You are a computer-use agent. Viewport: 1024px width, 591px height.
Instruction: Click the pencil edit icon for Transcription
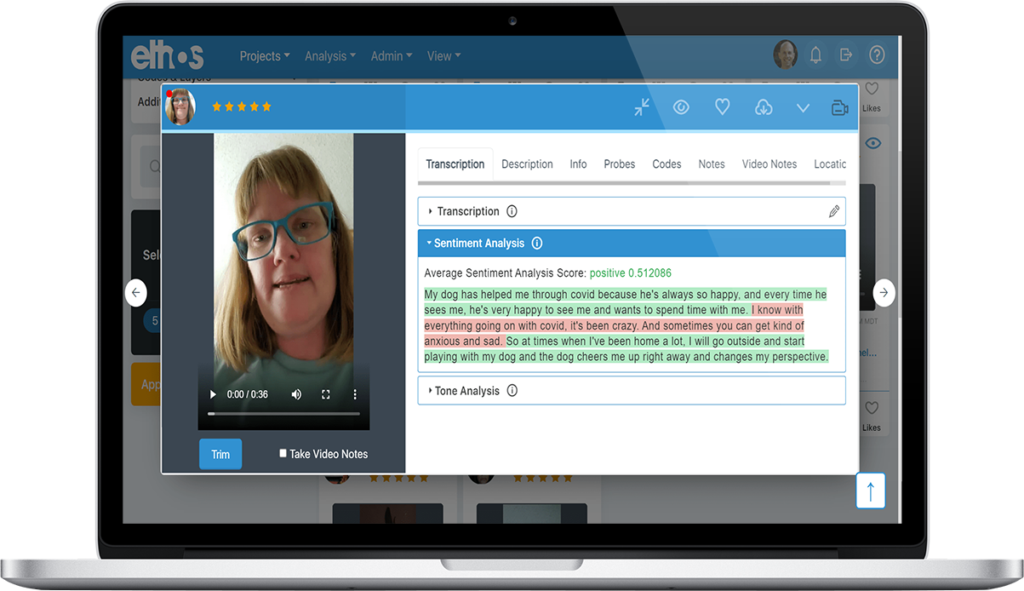point(834,212)
